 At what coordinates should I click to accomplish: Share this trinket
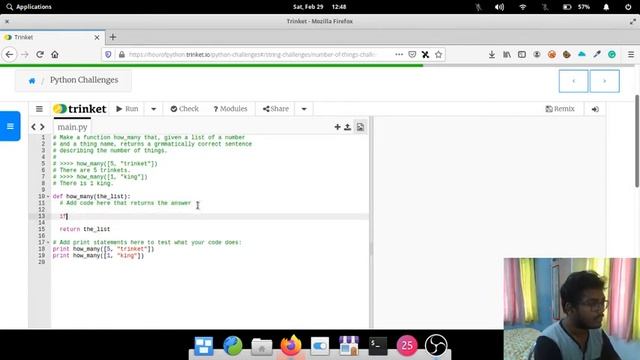point(276,109)
